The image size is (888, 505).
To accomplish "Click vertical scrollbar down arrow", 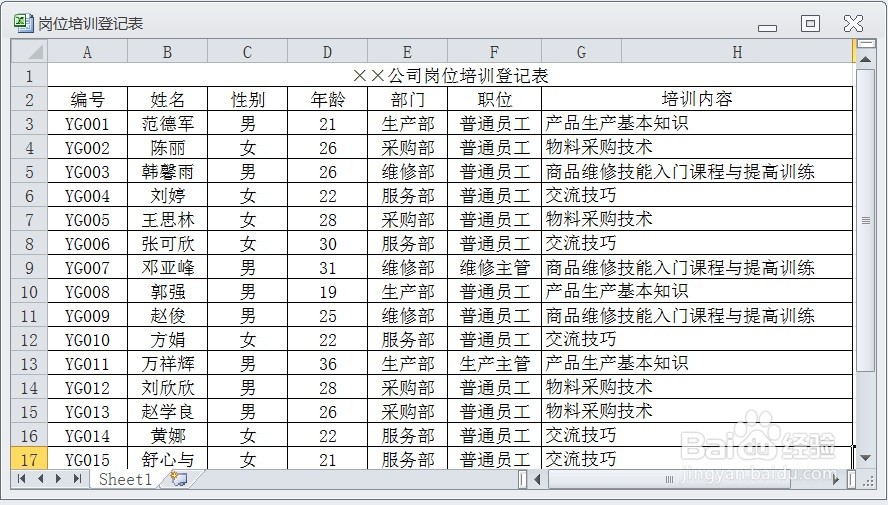I will (865, 457).
